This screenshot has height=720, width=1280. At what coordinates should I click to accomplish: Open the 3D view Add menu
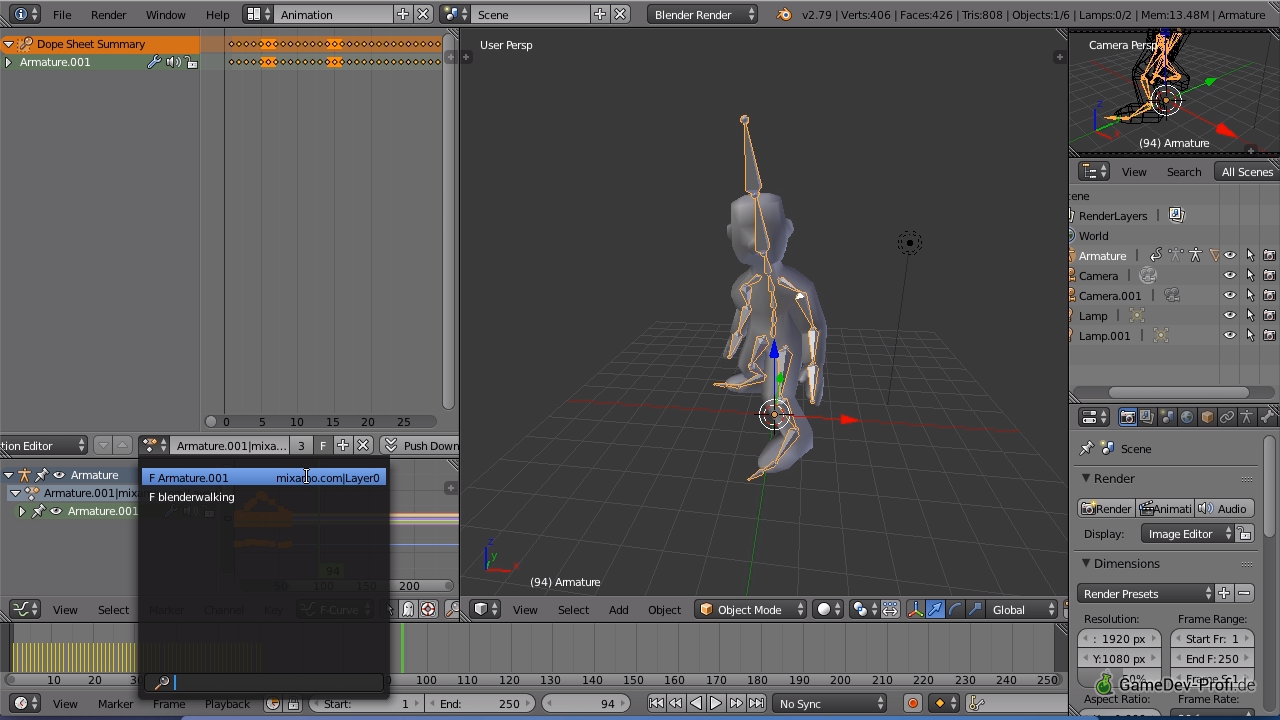[x=619, y=610]
